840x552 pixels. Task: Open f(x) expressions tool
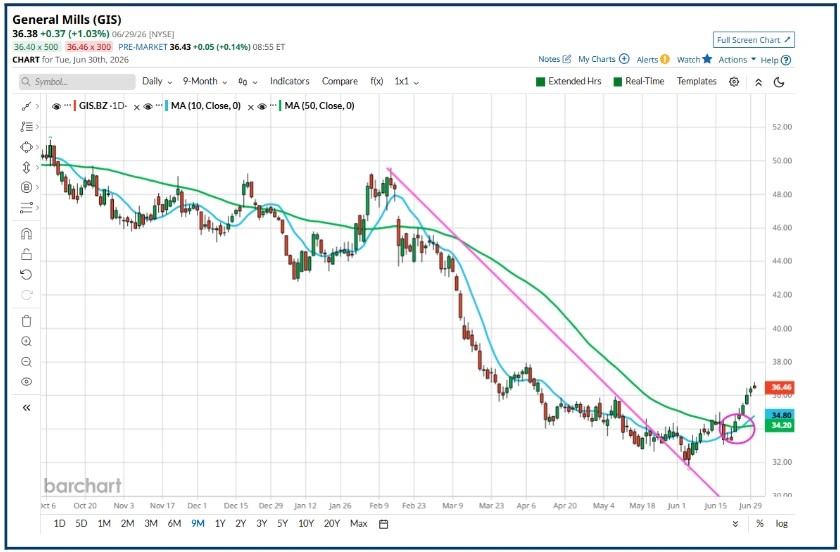(377, 81)
